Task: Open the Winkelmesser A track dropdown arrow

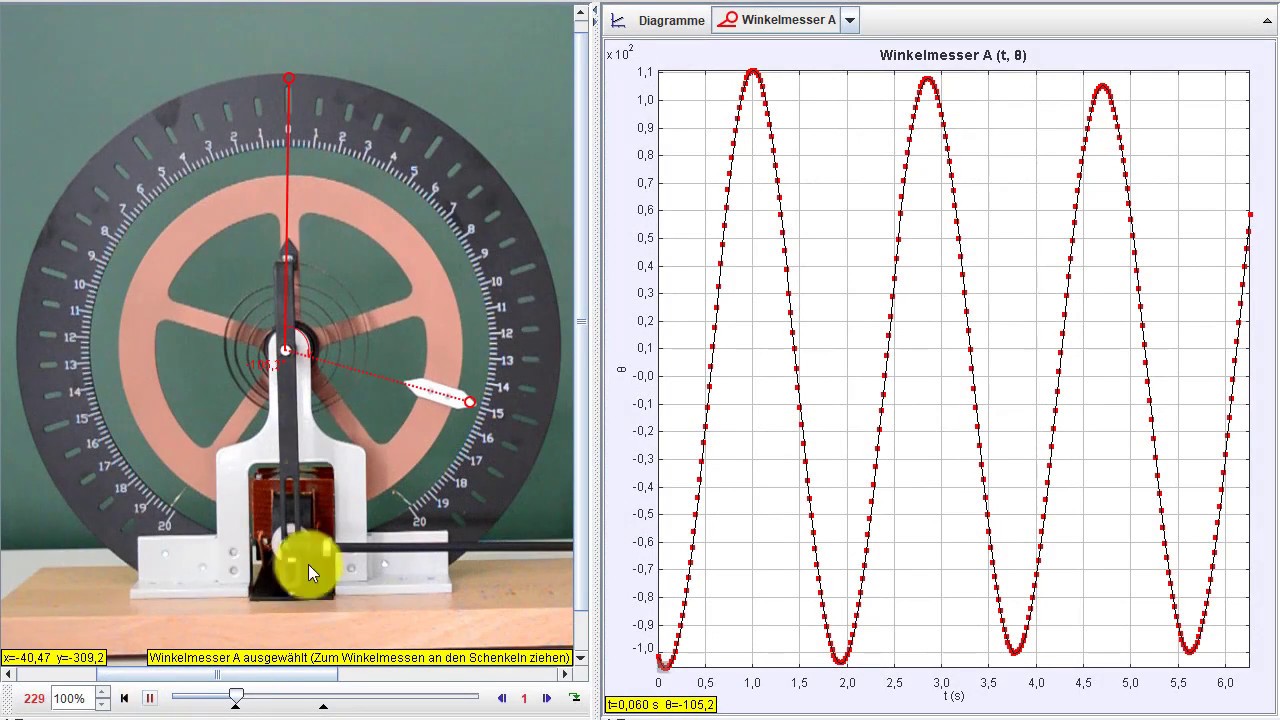Action: [x=850, y=20]
